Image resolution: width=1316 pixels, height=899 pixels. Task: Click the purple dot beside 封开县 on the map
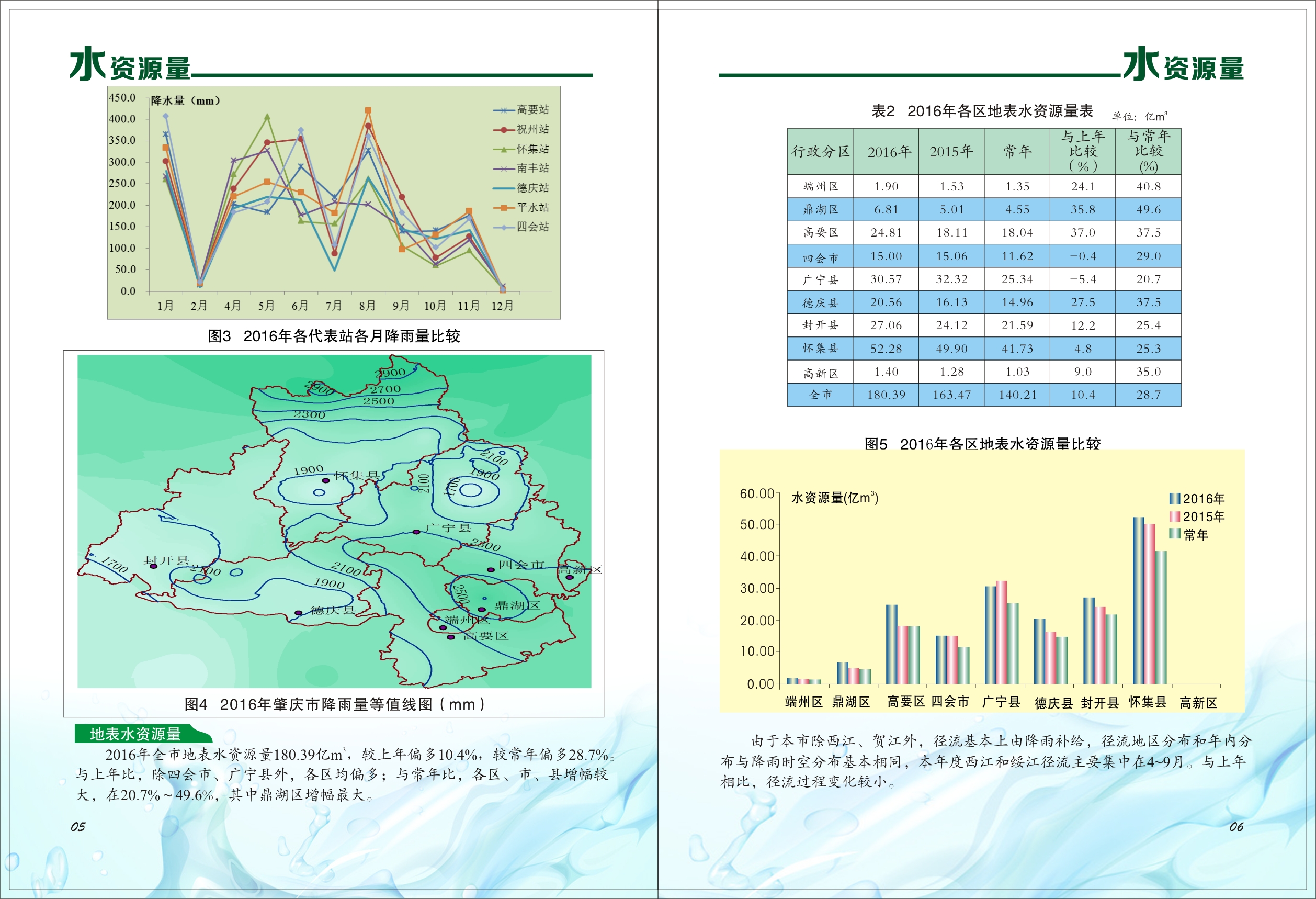coord(153,566)
